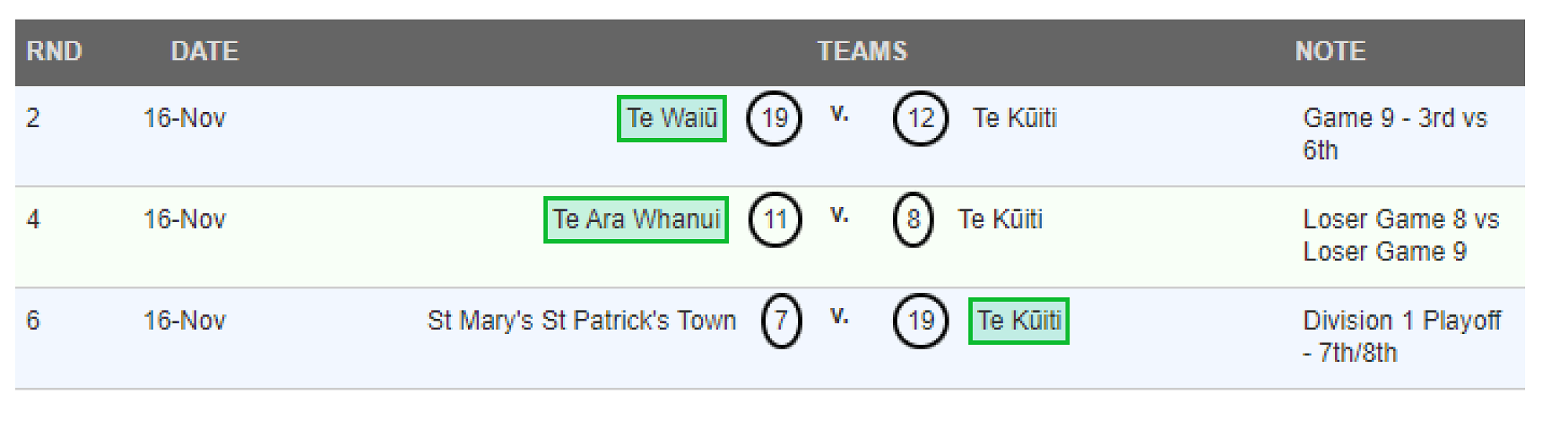Open St Mary's St Patrick's Town team
The image size is (1568, 446).
point(581,321)
